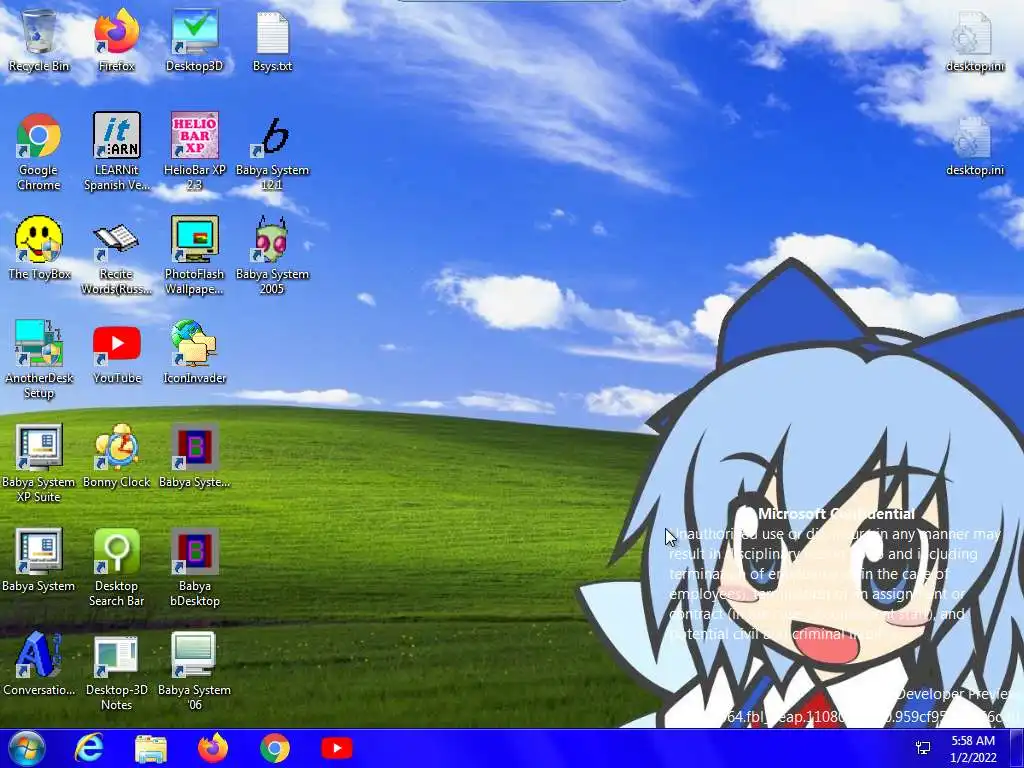Open the Recycle Bin desktop icon
Image resolution: width=1024 pixels, height=768 pixels.
pos(39,40)
